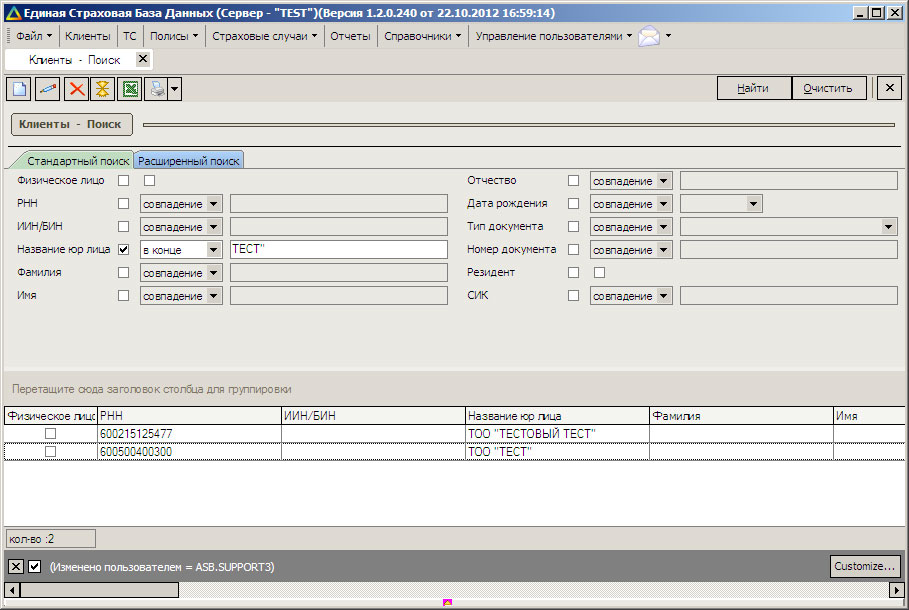Click the X icon in bottom filter bar
909x610 pixels.
tap(16, 567)
